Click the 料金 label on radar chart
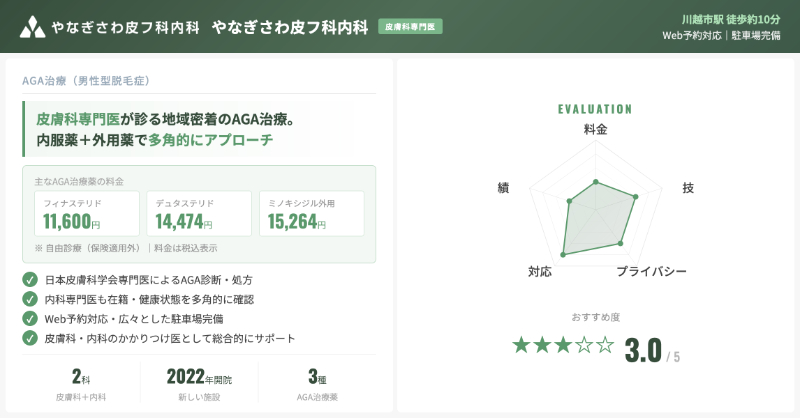Screen dimensions: 800x418 point(595,130)
